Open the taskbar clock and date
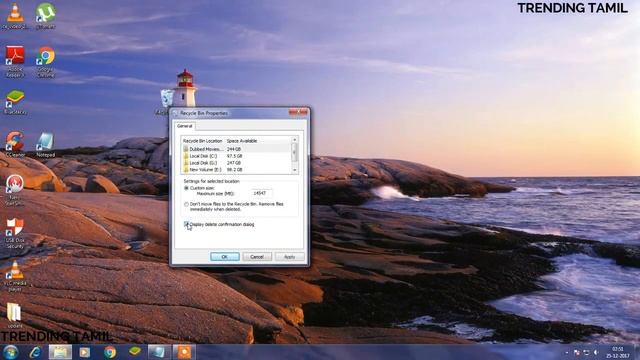Screen dimensions: 640x360 [x=618, y=352]
